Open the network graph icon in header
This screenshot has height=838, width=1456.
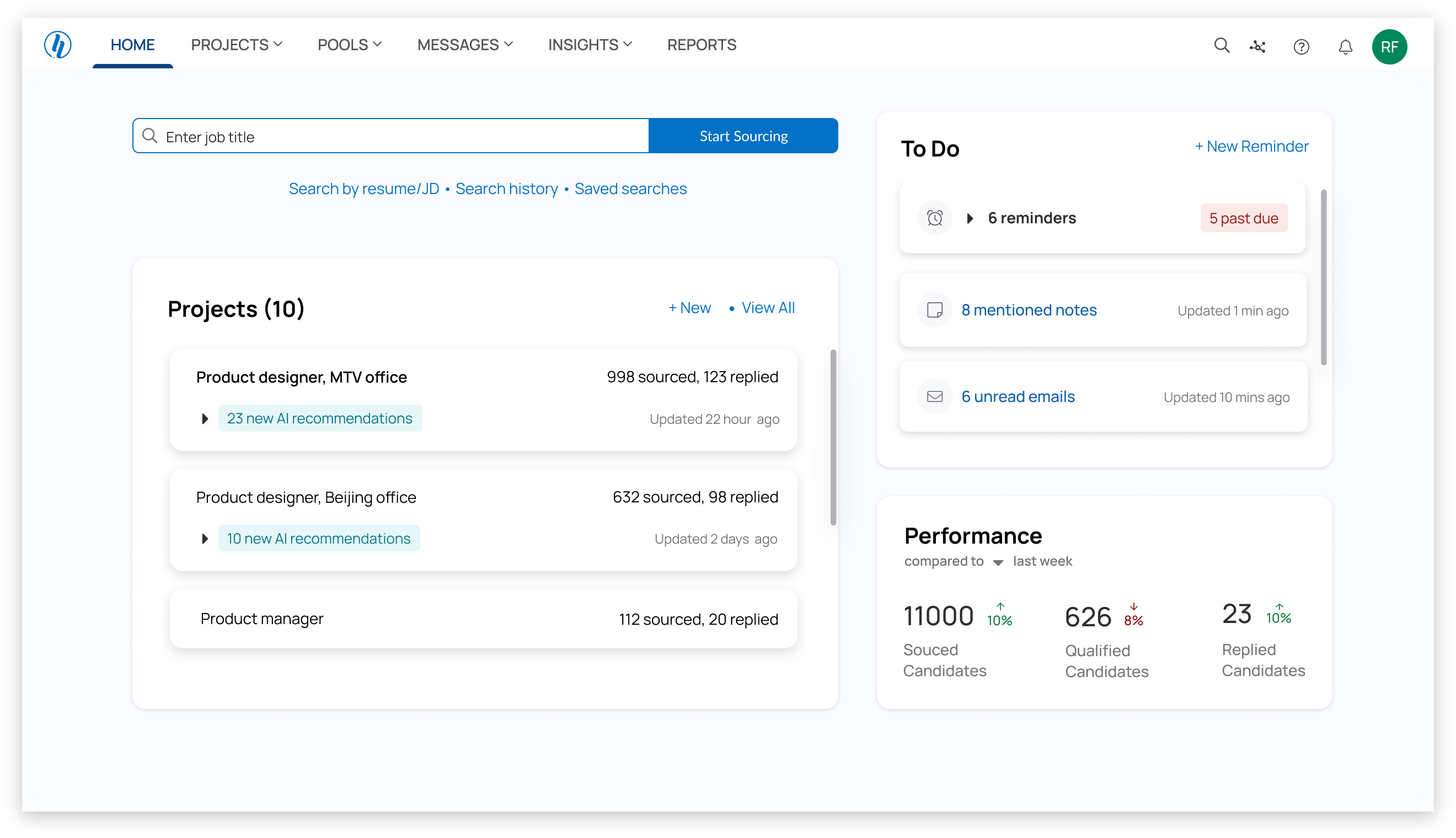(x=1257, y=47)
